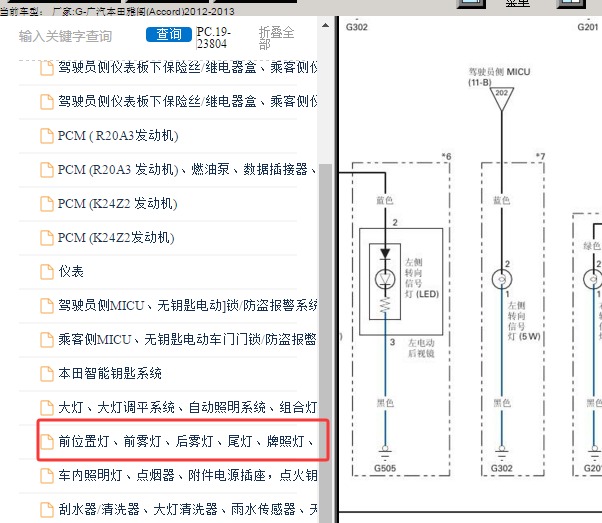
Task: Select 前位置灯、前雾灯、后雾灯 entry
Action: [186, 441]
